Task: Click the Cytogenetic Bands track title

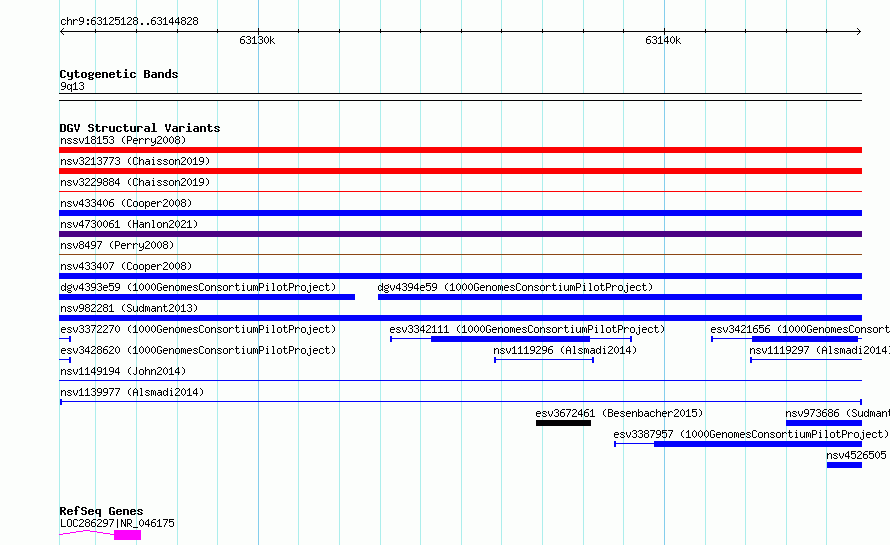Action: tap(119, 74)
